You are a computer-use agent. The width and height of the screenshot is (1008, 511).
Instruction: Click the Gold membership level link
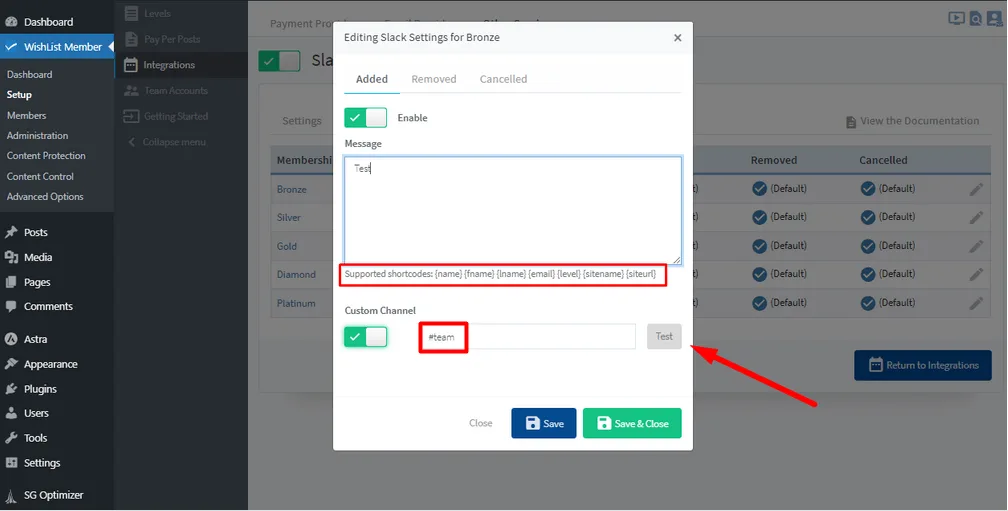pos(287,246)
